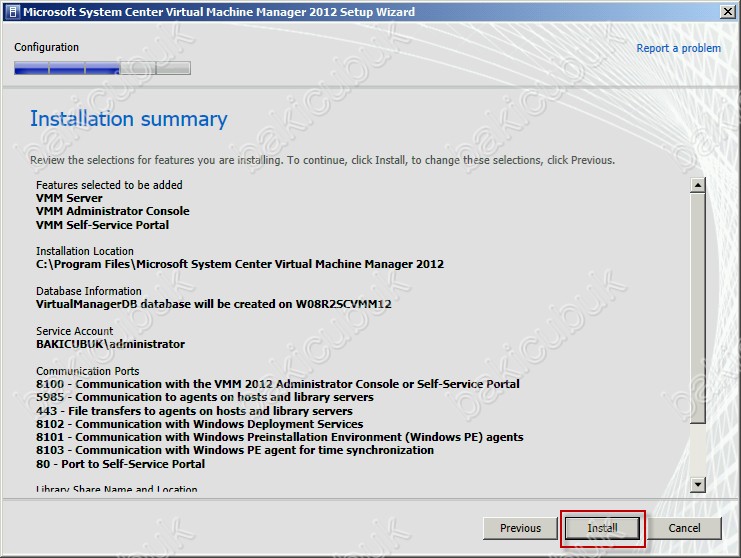Go back with the Previous button
The height and width of the screenshot is (558, 741).
[520, 528]
